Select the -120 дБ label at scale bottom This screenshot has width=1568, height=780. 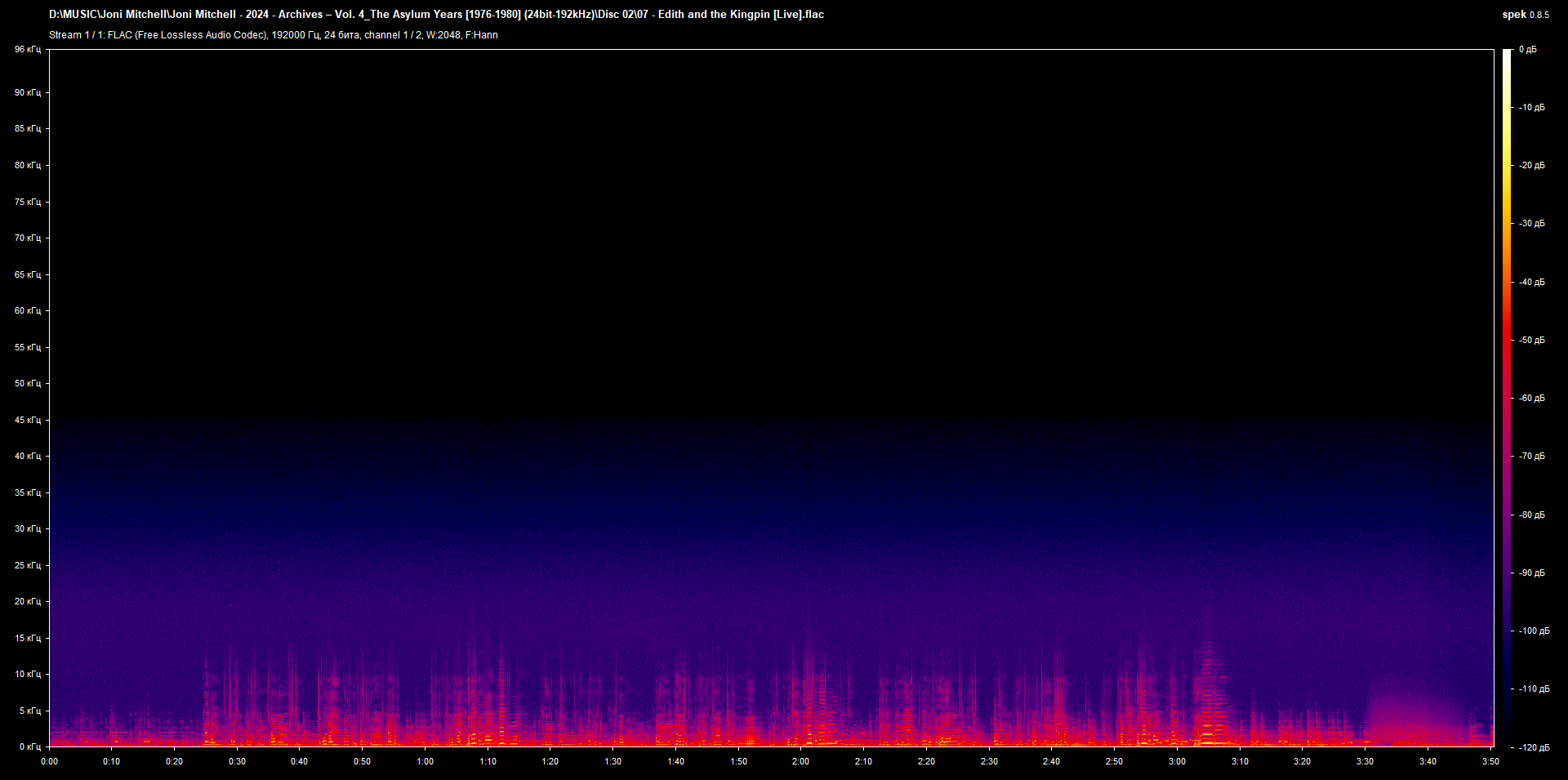coord(1534,747)
